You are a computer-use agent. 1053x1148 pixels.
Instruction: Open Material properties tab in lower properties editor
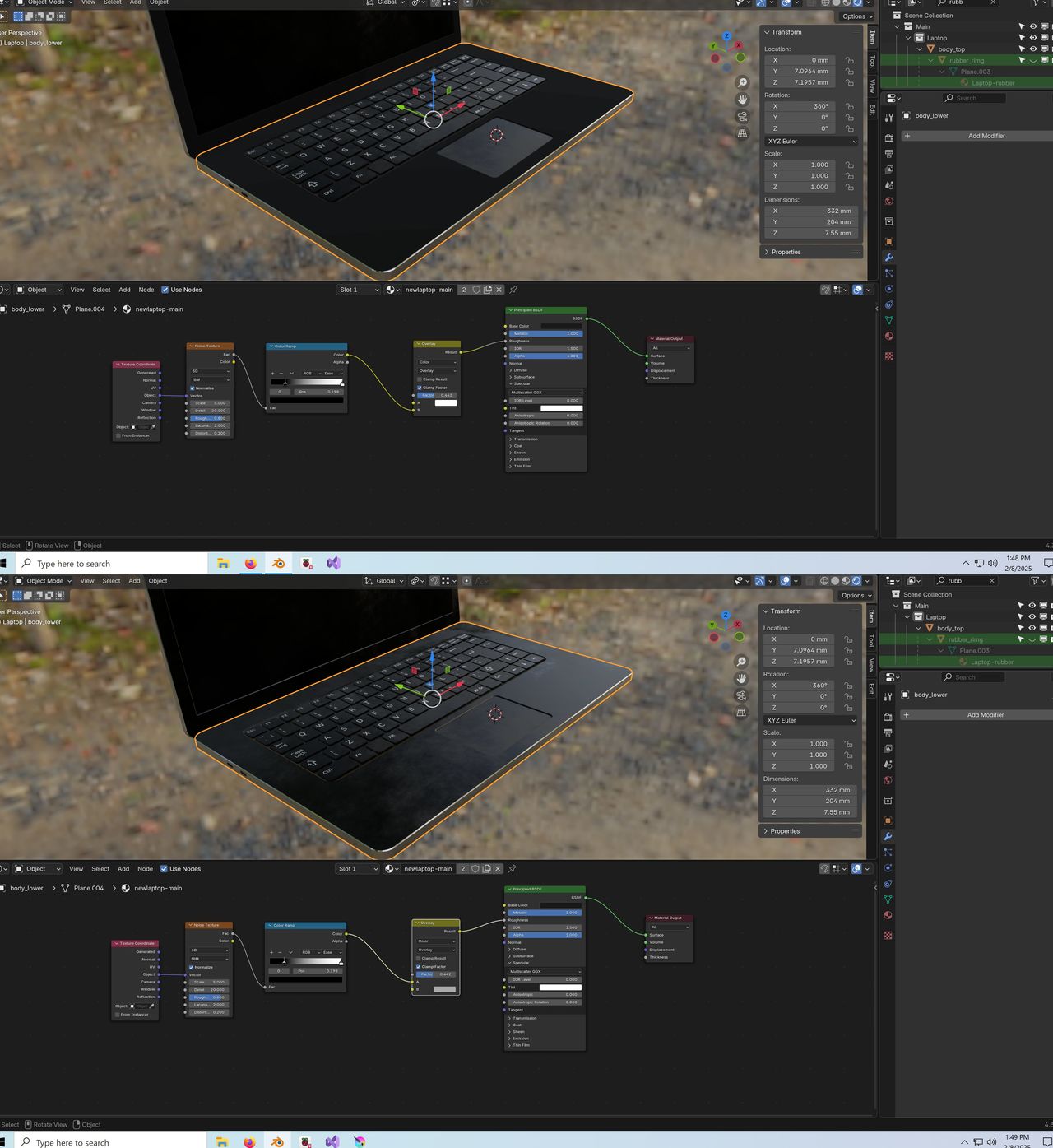click(x=888, y=915)
